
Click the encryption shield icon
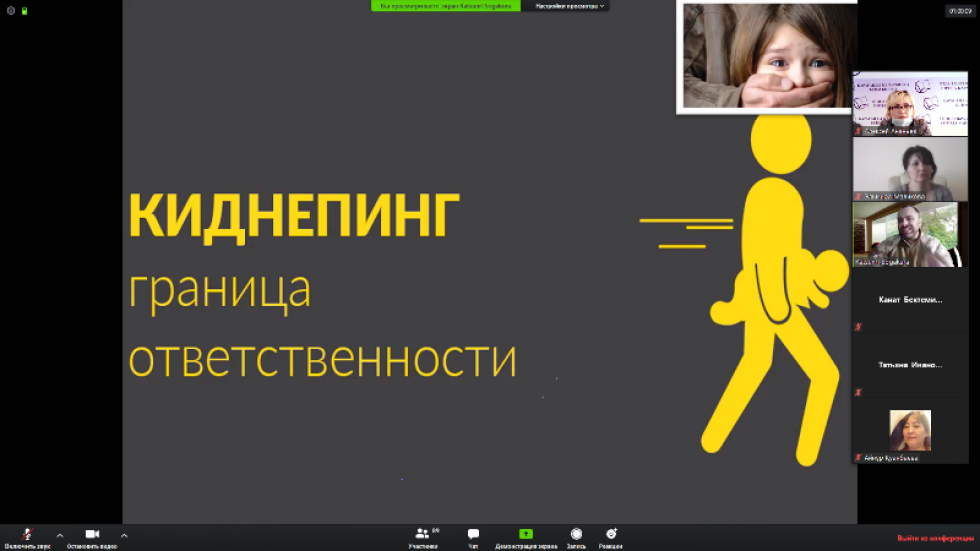24,10
